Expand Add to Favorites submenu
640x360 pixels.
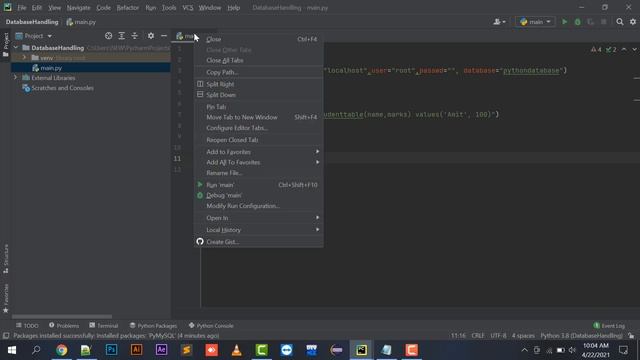[258, 152]
